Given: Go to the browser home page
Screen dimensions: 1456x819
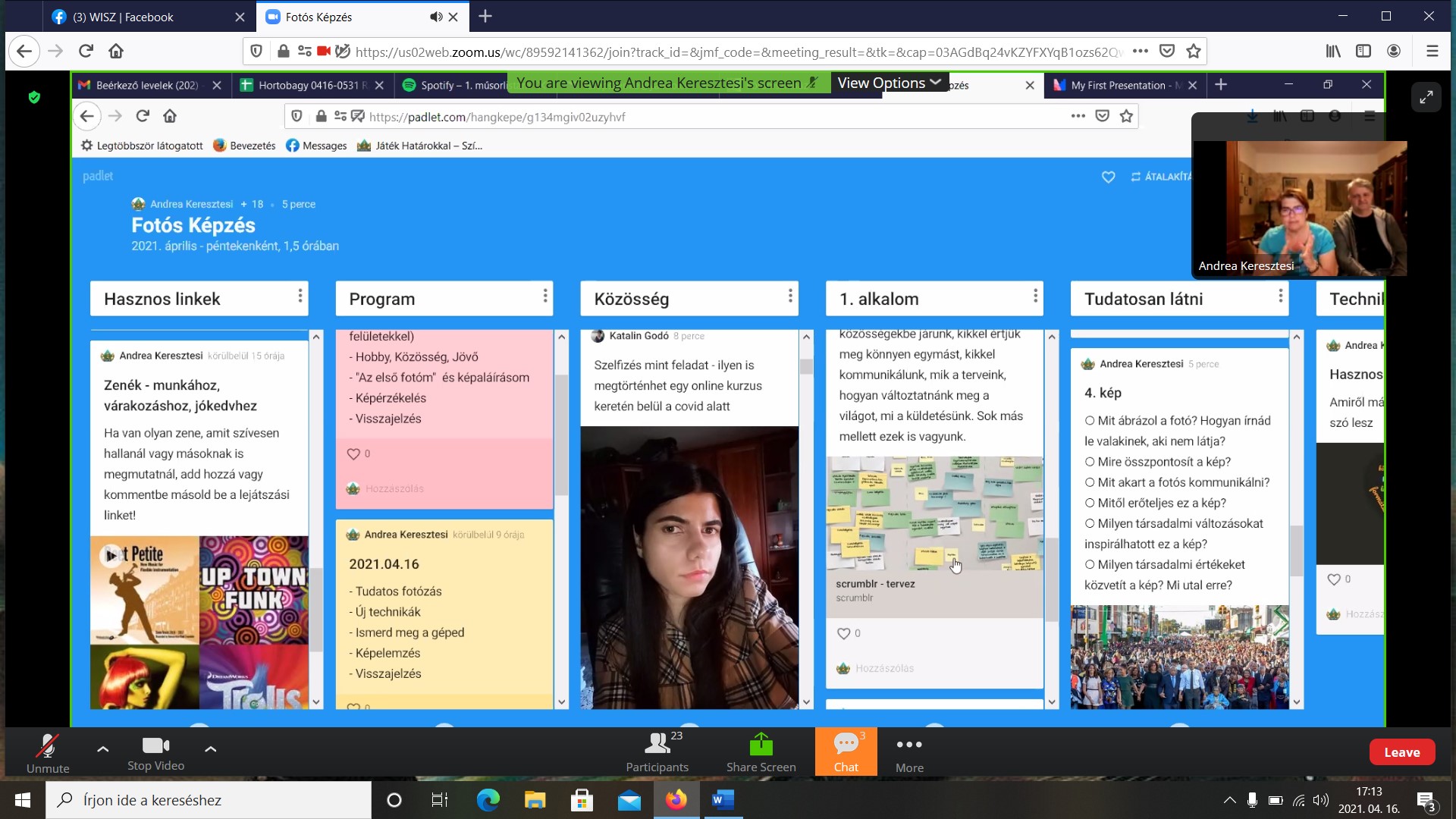Looking at the screenshot, I should pos(116,51).
